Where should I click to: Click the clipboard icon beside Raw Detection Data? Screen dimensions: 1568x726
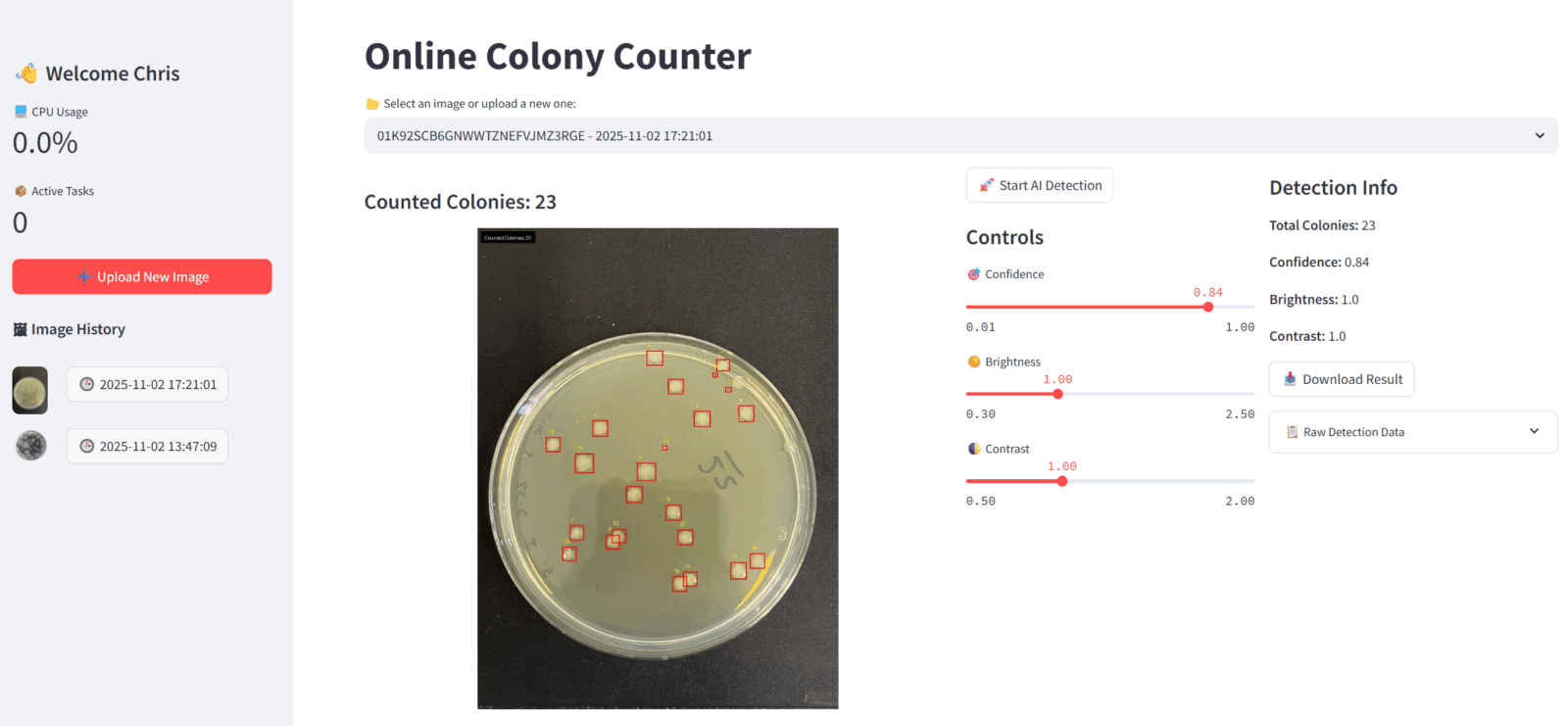coord(1292,432)
